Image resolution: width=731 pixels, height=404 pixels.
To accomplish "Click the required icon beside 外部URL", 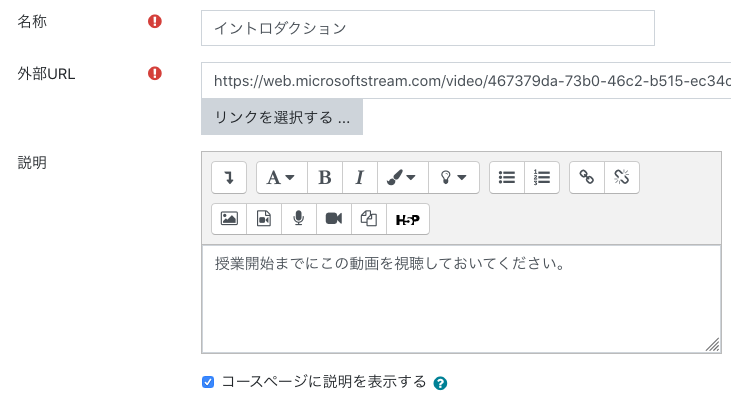I will point(155,74).
